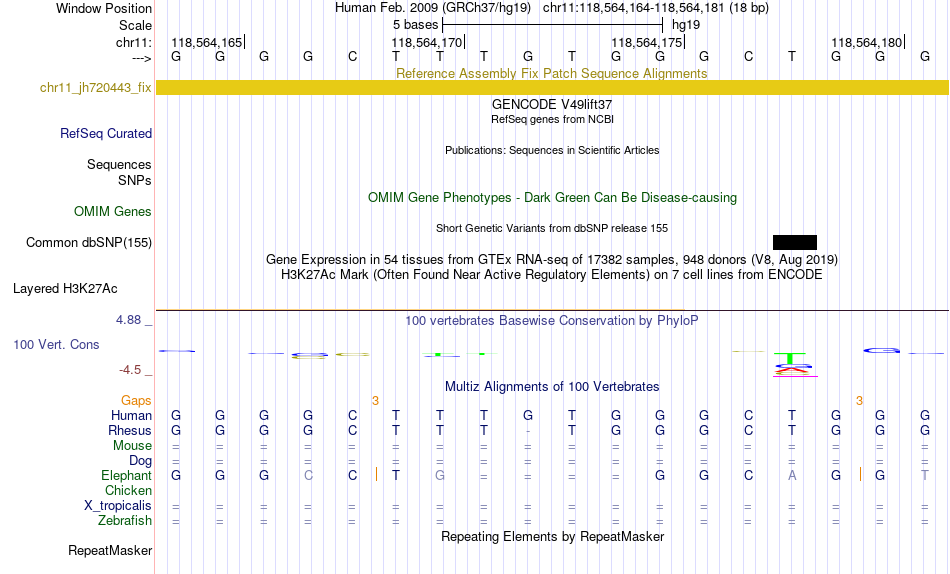Click the OMIM Genes track label
The height and width of the screenshot is (574, 950).
[x=113, y=212]
